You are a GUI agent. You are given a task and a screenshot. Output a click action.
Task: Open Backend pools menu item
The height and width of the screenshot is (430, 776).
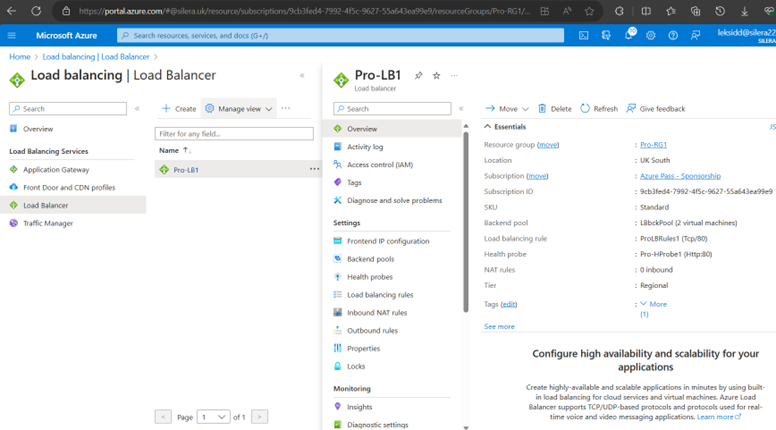pos(370,259)
